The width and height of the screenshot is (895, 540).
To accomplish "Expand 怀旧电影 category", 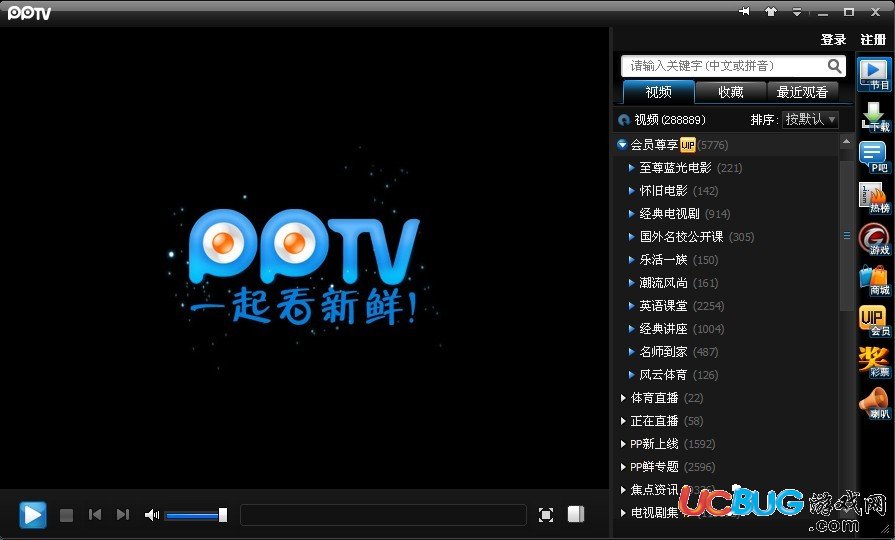I will pyautogui.click(x=631, y=191).
